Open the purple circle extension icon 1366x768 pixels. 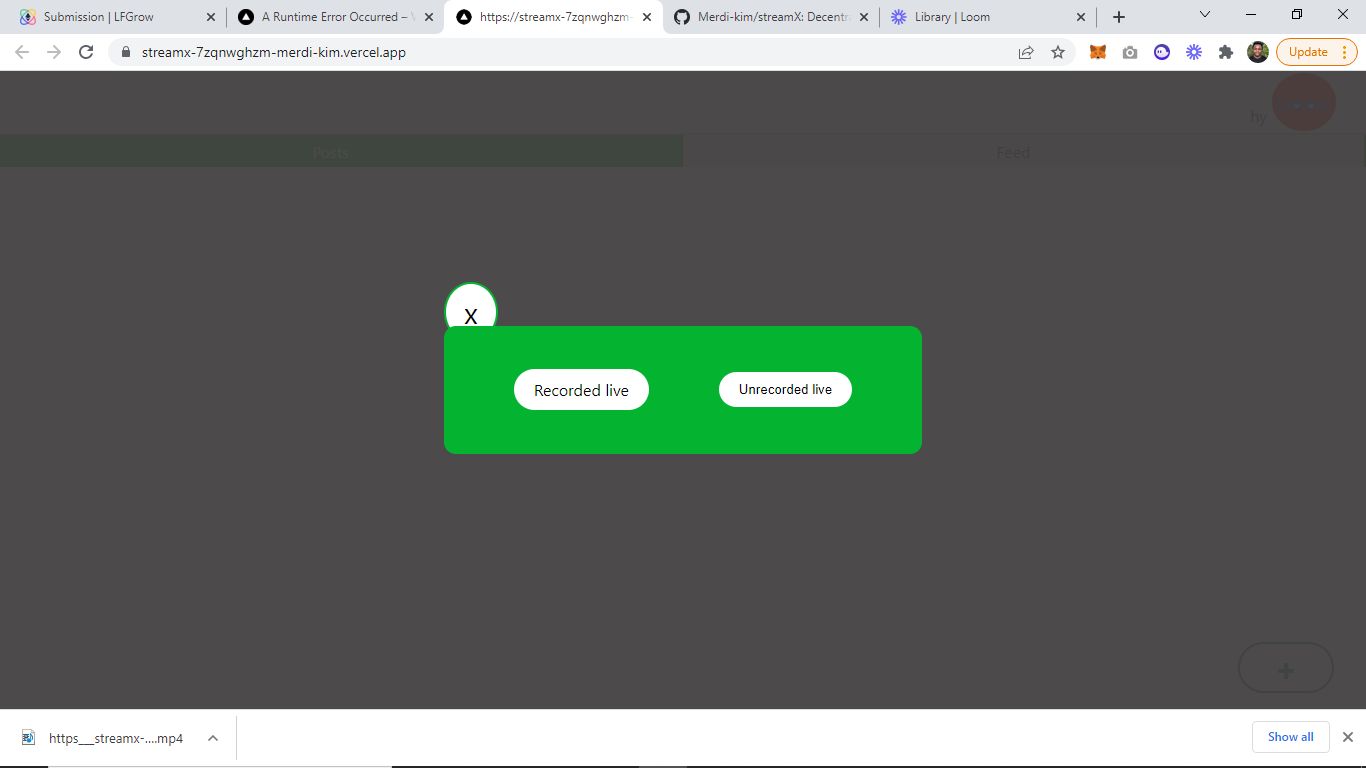[x=1162, y=52]
